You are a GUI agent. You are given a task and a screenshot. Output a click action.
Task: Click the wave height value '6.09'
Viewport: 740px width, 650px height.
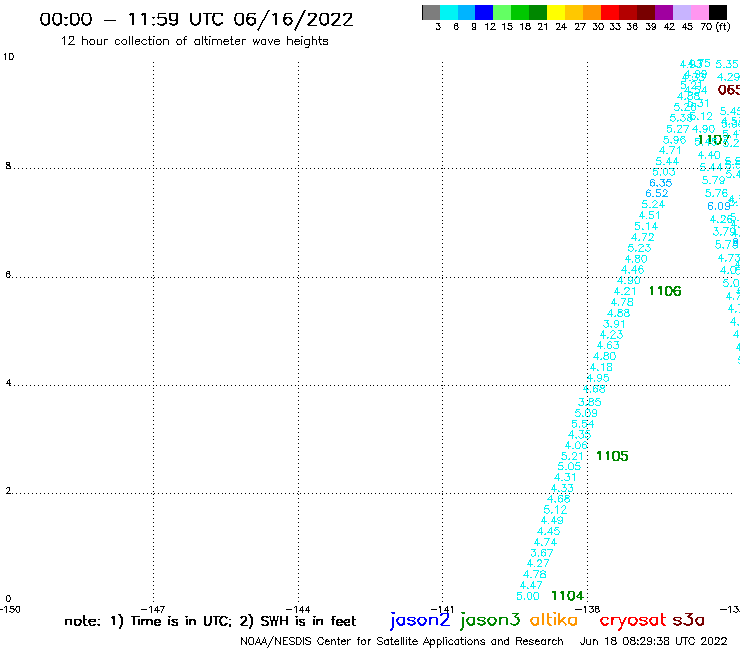coord(719,206)
